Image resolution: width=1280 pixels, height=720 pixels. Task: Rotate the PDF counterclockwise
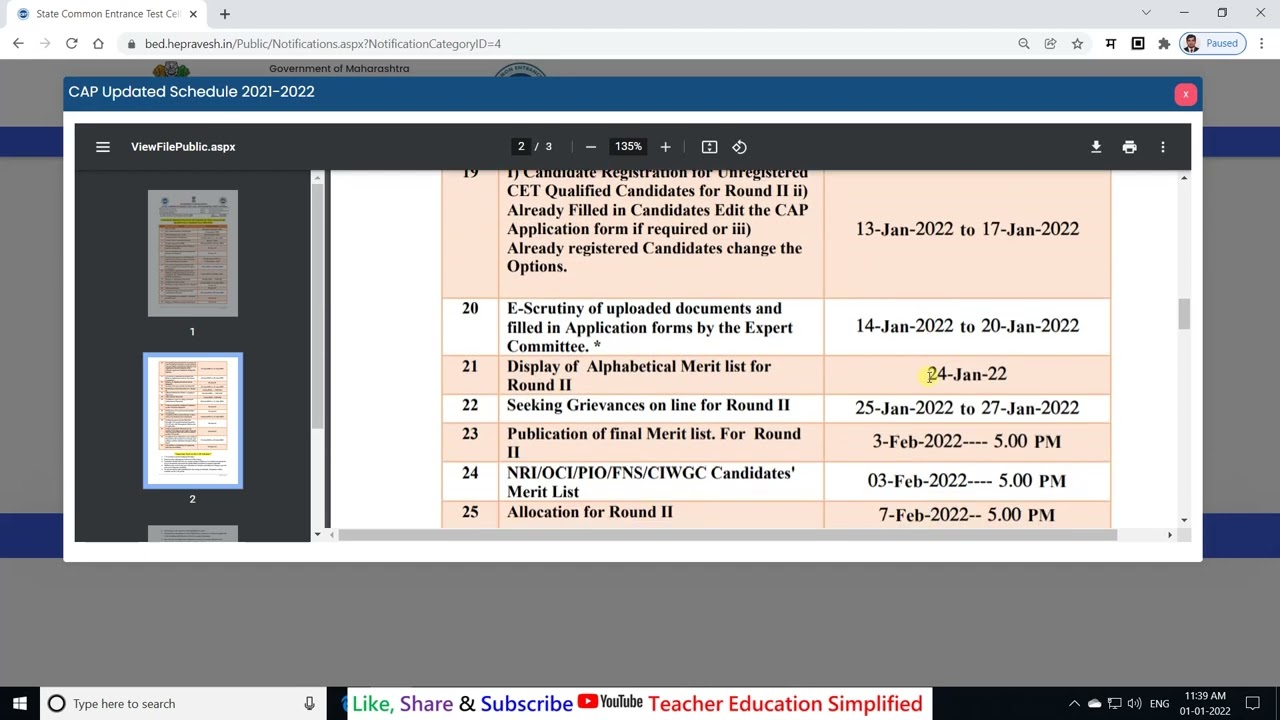tap(739, 147)
